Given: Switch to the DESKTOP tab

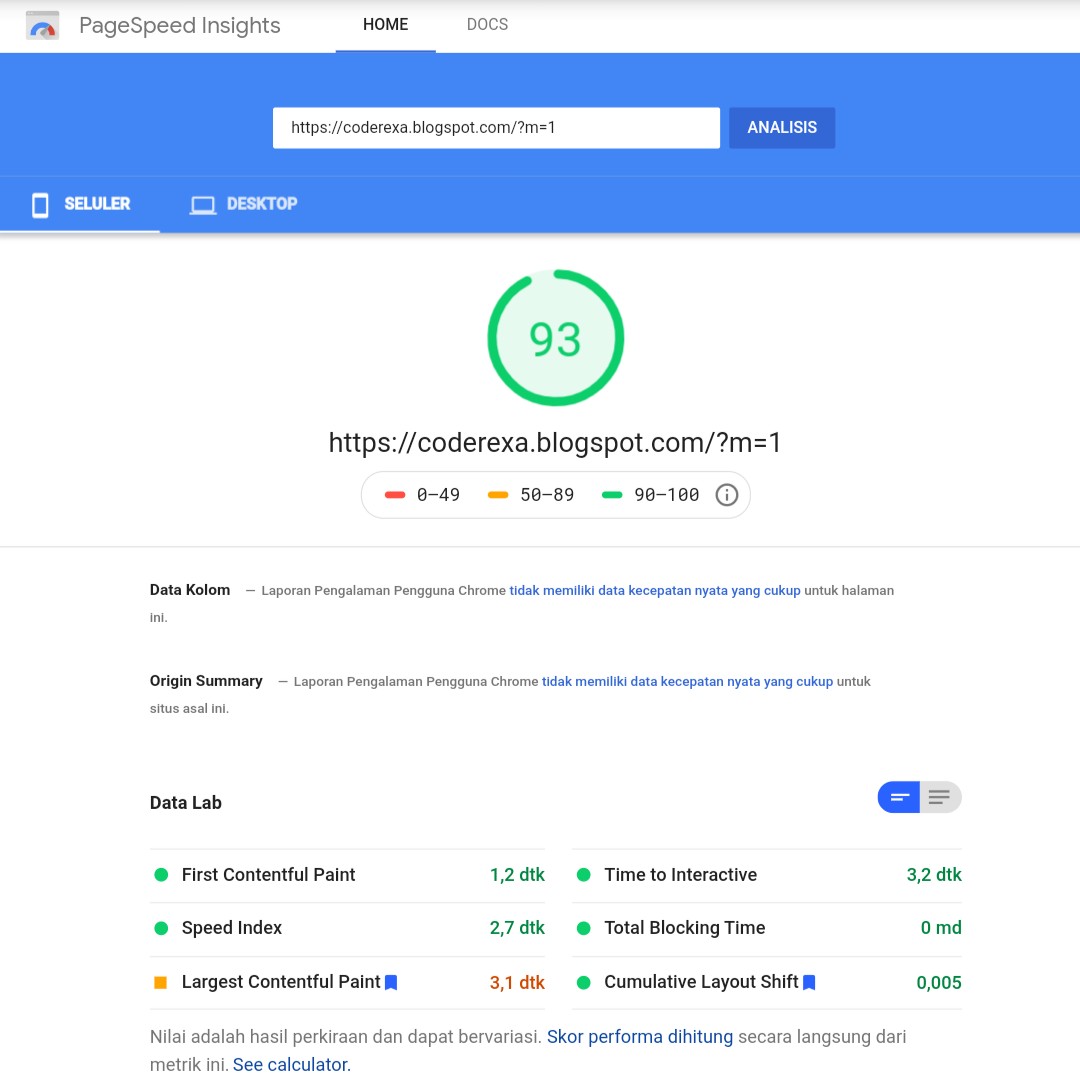Looking at the screenshot, I should coord(244,204).
